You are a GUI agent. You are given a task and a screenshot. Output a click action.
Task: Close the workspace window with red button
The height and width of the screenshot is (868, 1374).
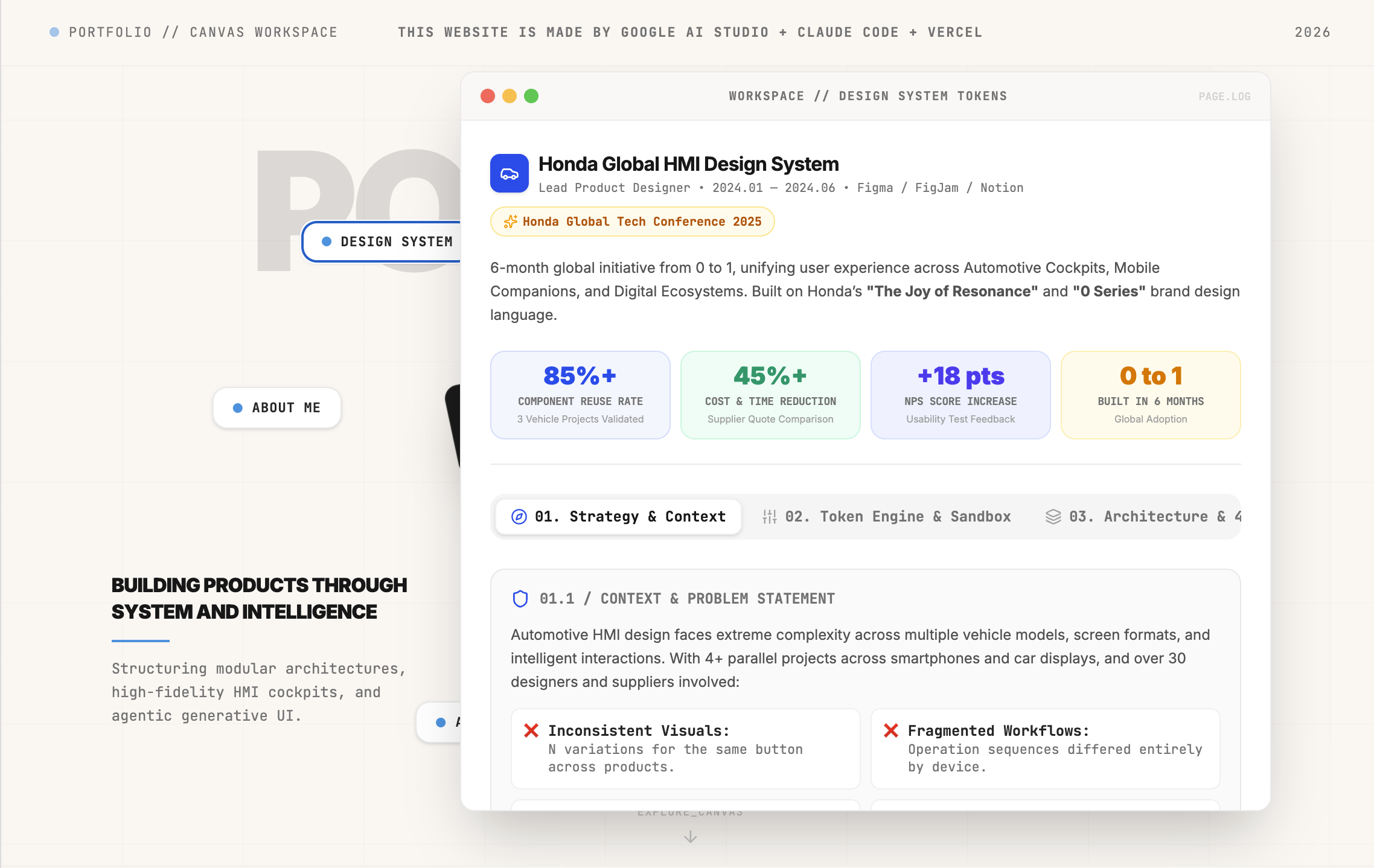tap(488, 96)
